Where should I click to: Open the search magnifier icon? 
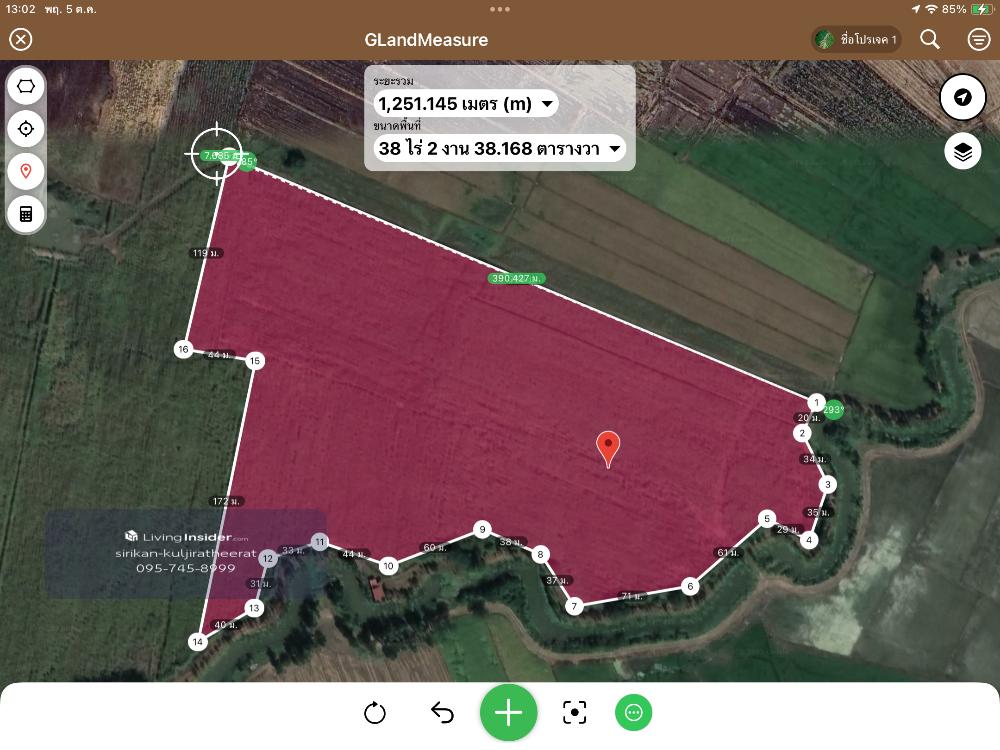(930, 40)
